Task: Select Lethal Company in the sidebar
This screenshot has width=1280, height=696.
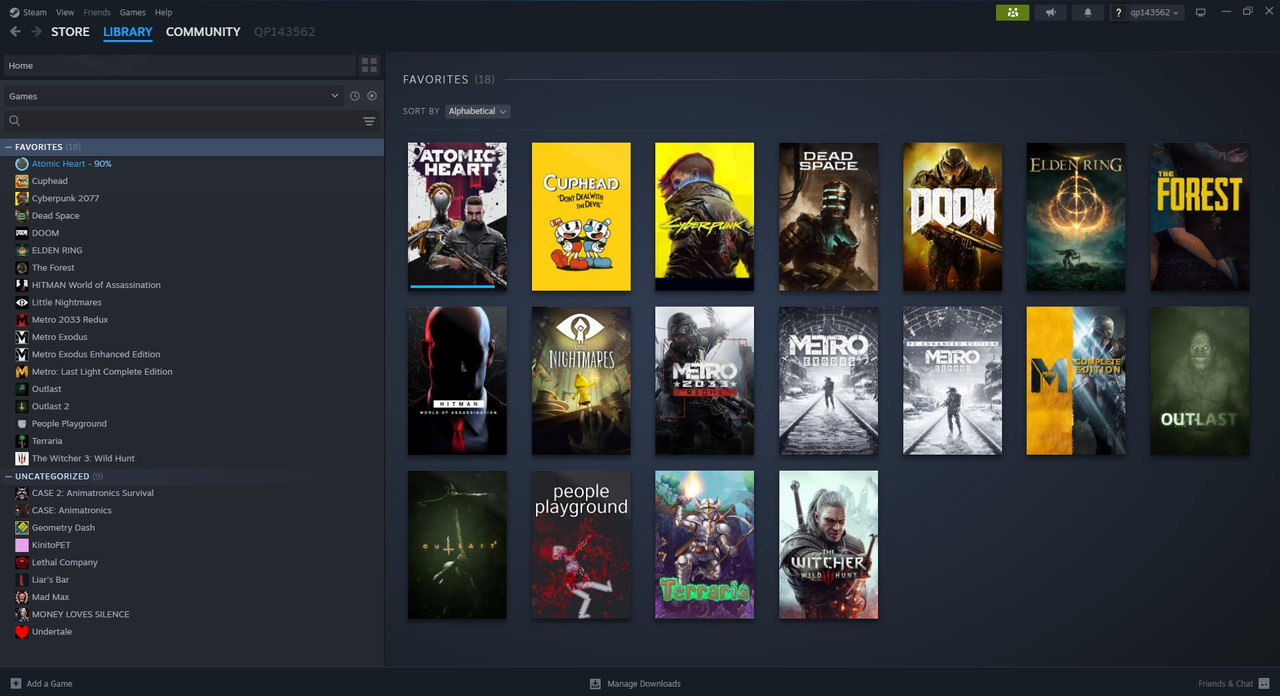Action: [192, 562]
